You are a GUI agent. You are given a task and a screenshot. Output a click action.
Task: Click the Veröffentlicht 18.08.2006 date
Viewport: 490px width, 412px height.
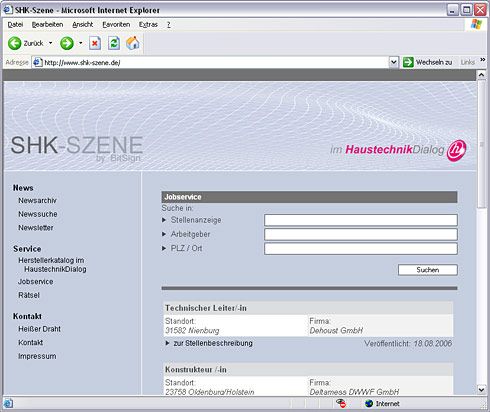408,343
